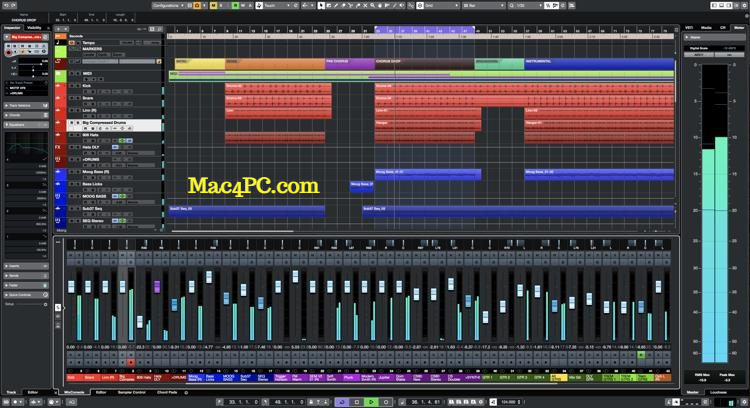The width and height of the screenshot is (750, 408).
Task: Click the Stop transport button
Action: (x=357, y=402)
